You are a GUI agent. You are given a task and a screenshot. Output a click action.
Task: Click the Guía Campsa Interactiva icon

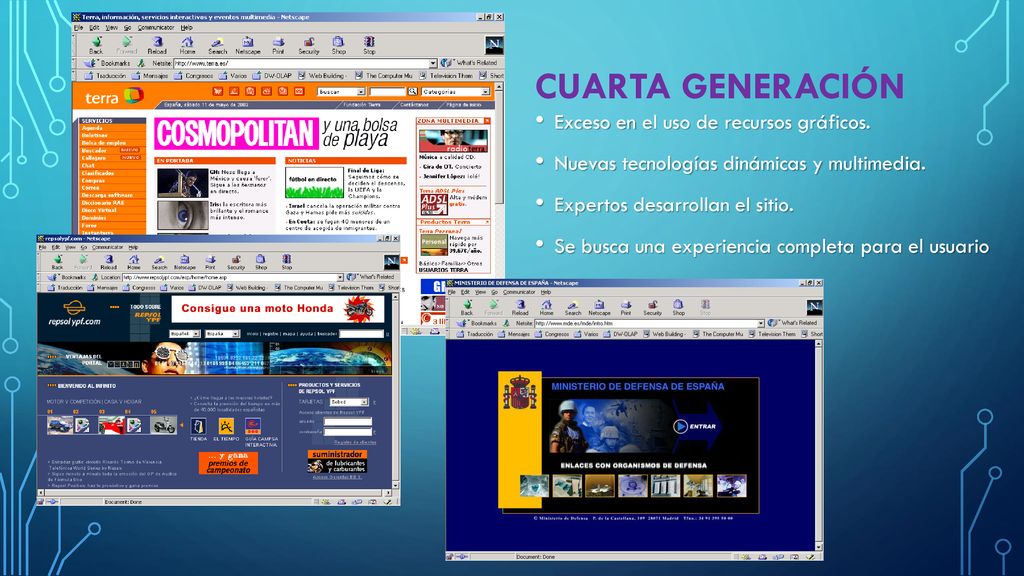[x=253, y=426]
